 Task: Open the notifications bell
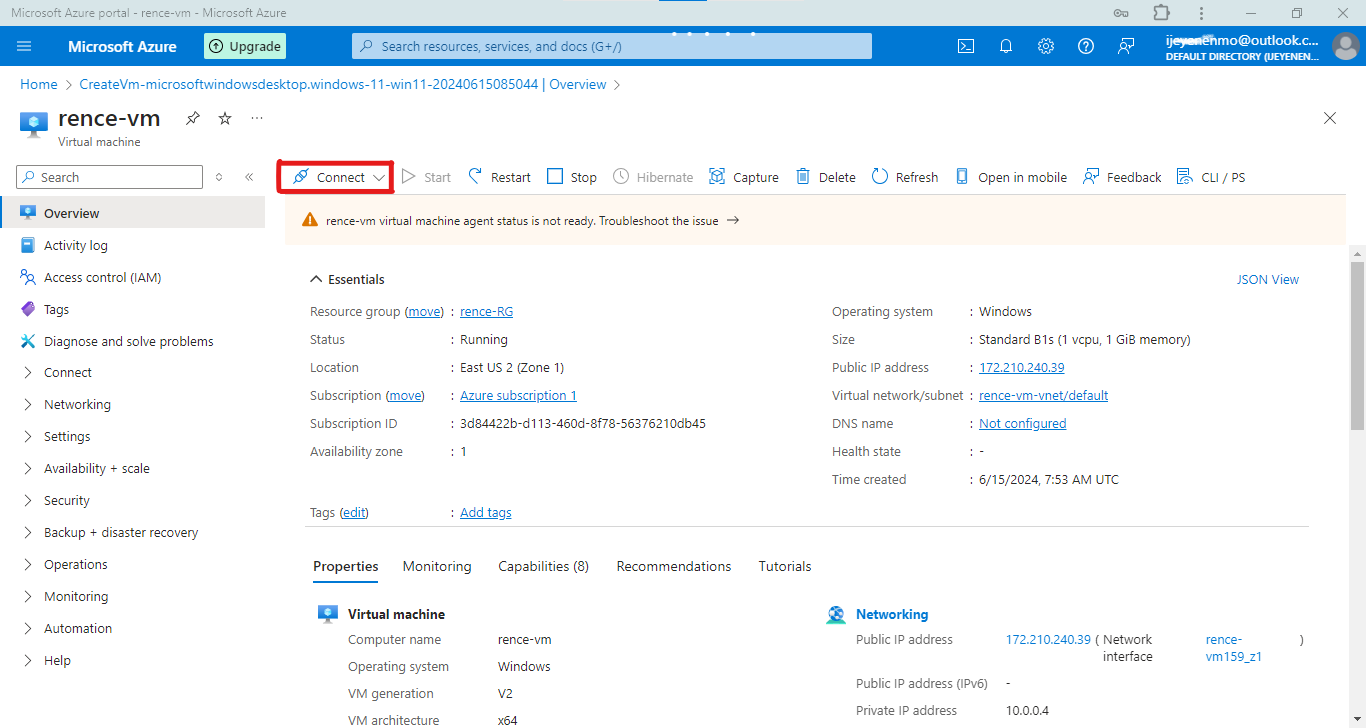[x=1006, y=46]
